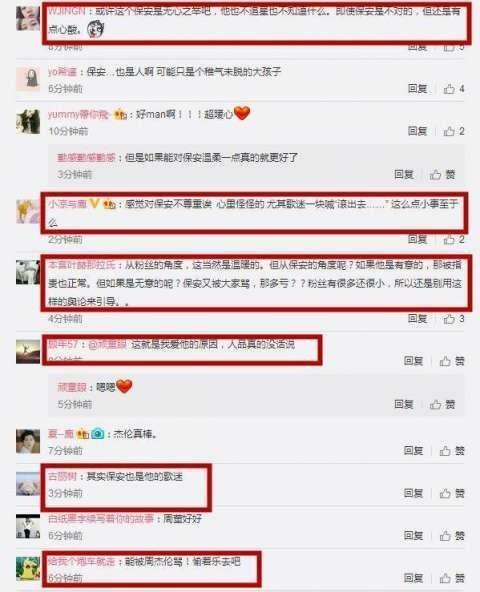Like the 能被周杰伦骂 comment

[x=452, y=578]
